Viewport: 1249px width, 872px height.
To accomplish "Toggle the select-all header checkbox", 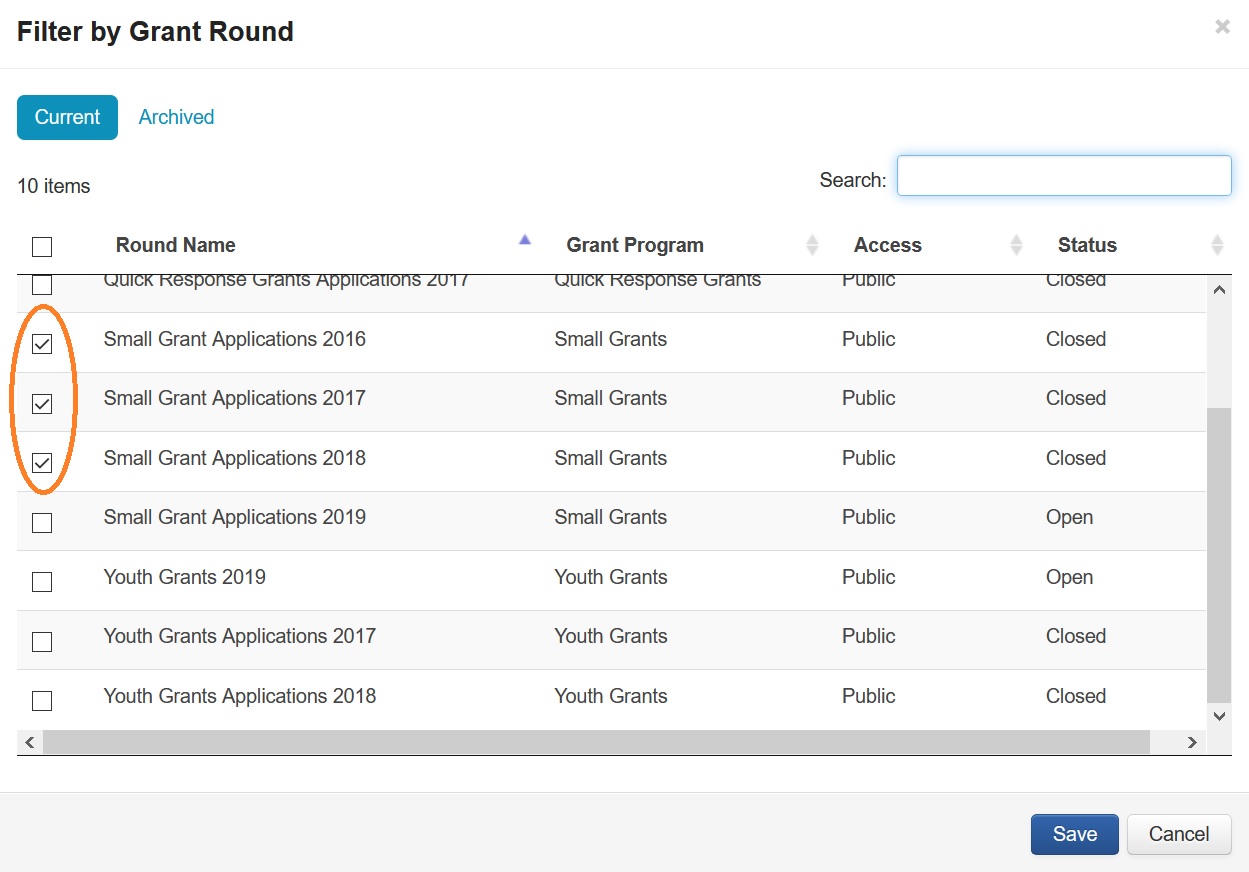I will pyautogui.click(x=42, y=246).
